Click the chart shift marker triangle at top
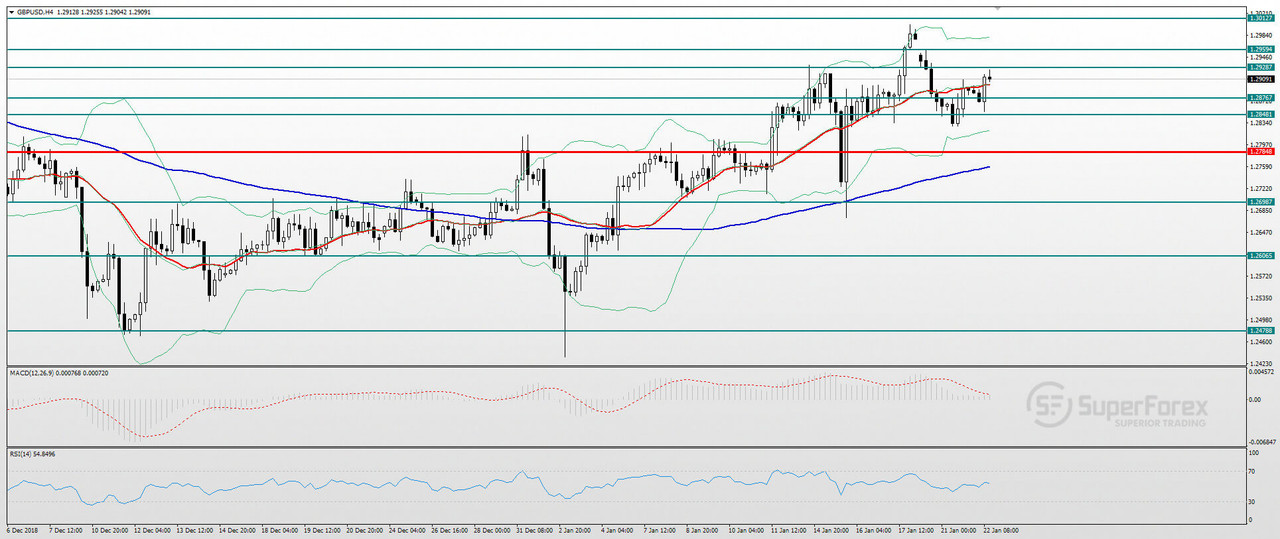This screenshot has width=1280, height=539. pos(996,8)
